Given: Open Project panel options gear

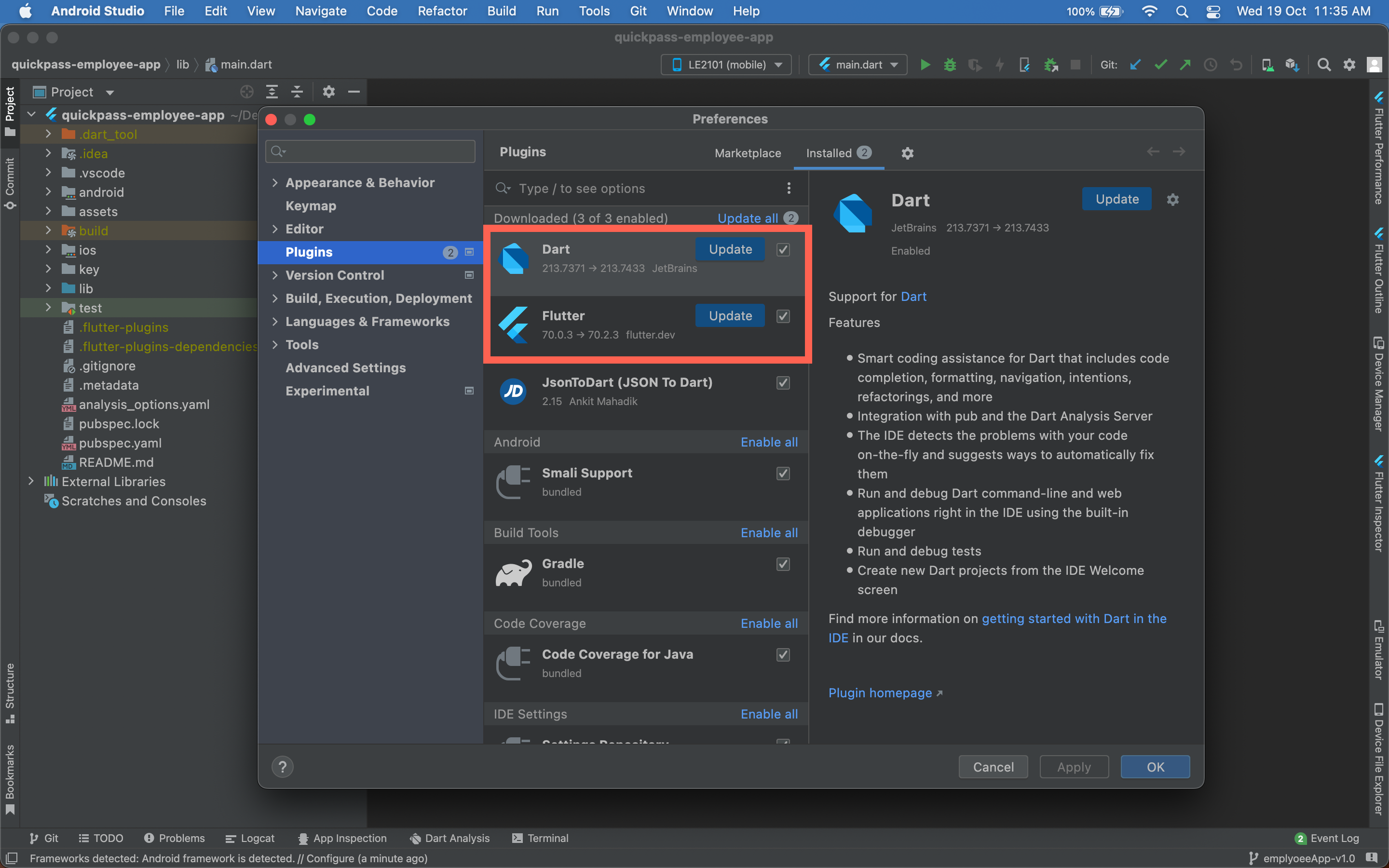Looking at the screenshot, I should click(329, 92).
